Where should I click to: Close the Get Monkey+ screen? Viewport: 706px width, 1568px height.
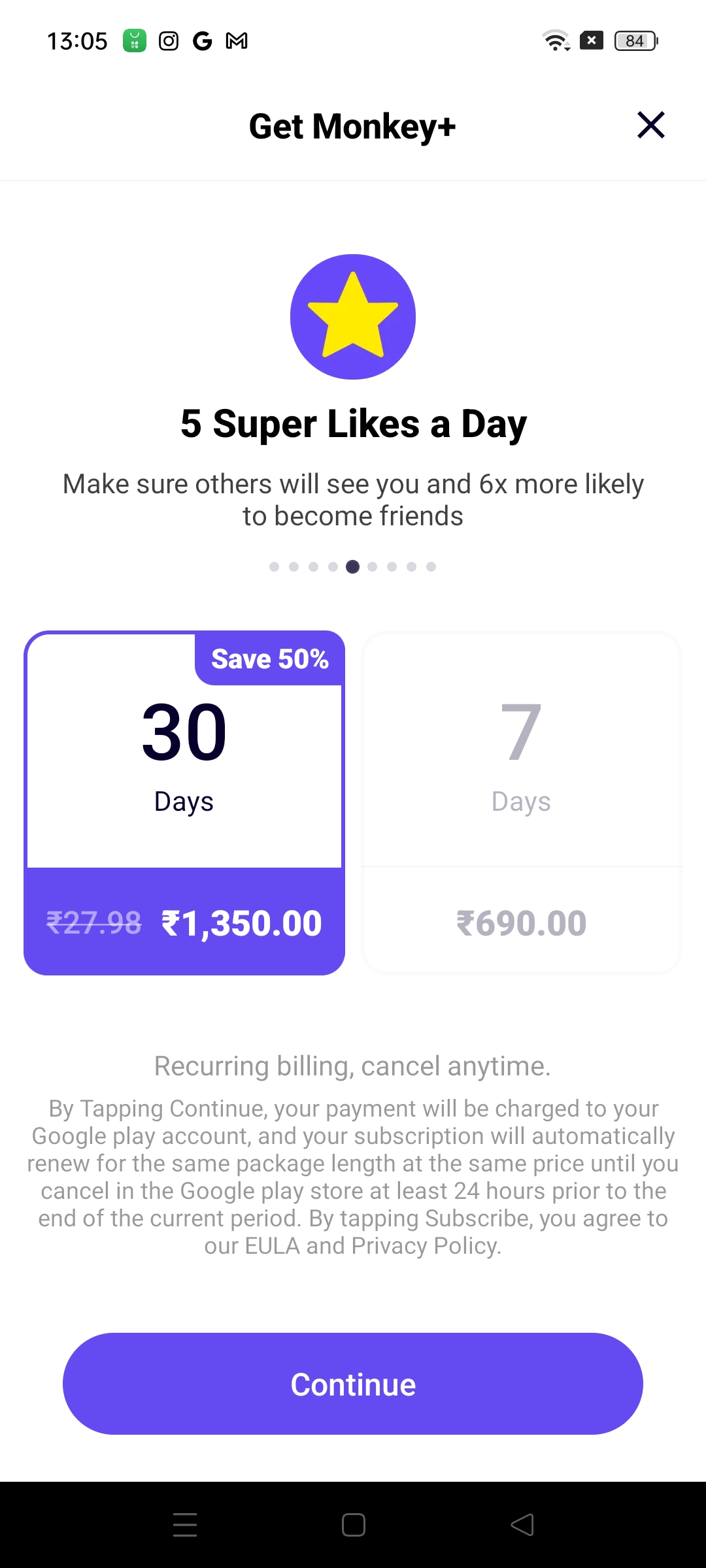[x=651, y=125]
